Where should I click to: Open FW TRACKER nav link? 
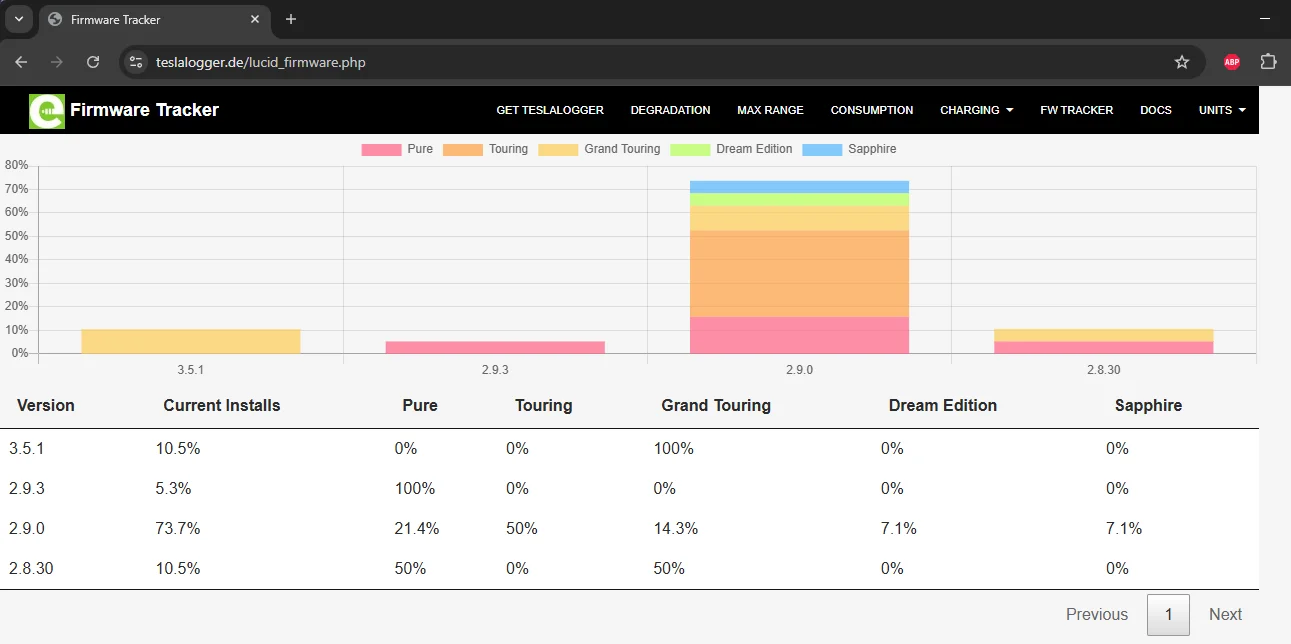(x=1076, y=110)
